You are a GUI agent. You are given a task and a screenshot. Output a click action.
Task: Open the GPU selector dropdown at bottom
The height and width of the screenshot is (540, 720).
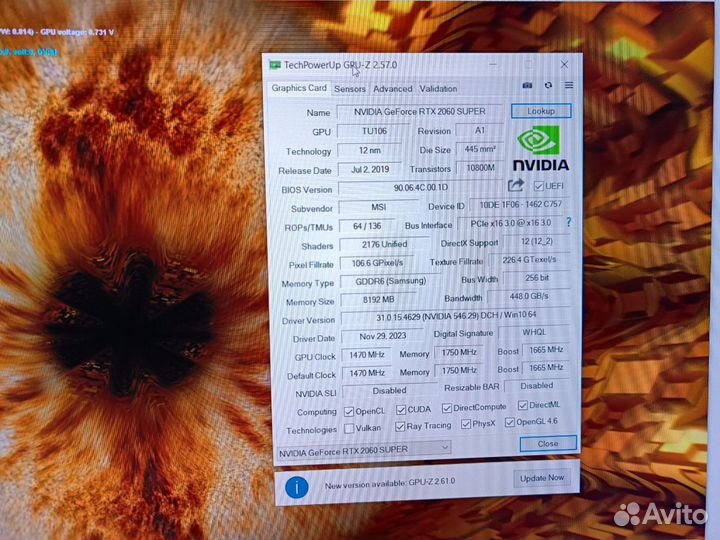click(x=364, y=450)
